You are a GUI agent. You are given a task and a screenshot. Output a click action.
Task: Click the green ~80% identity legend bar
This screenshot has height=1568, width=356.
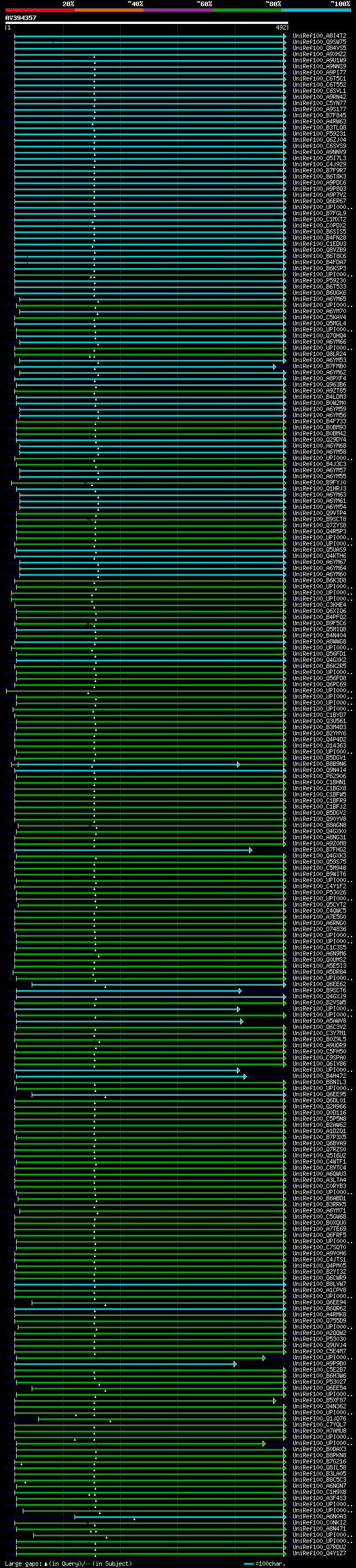pos(246,10)
